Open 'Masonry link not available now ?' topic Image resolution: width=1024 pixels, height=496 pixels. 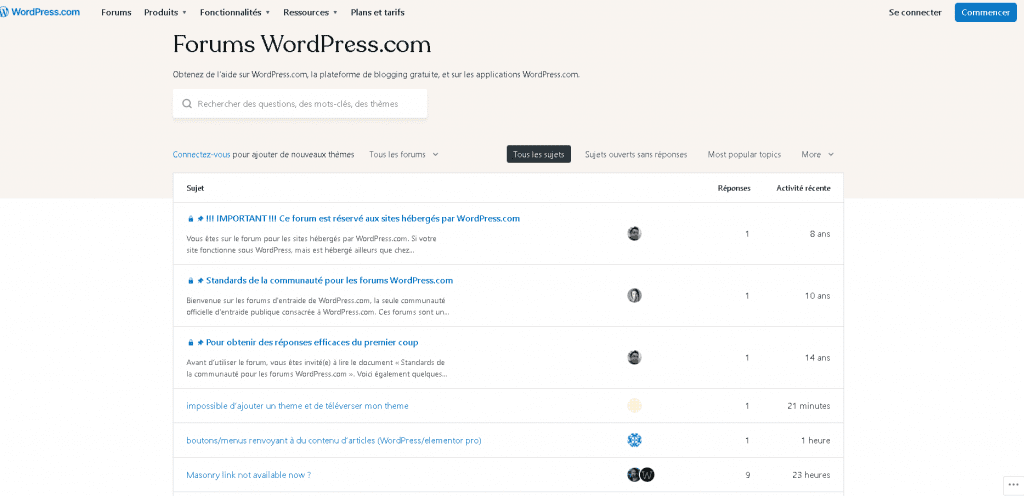point(248,475)
